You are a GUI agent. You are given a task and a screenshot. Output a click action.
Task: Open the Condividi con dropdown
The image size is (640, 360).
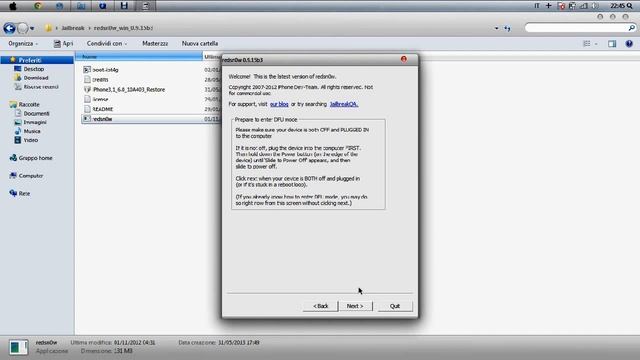(x=107, y=43)
